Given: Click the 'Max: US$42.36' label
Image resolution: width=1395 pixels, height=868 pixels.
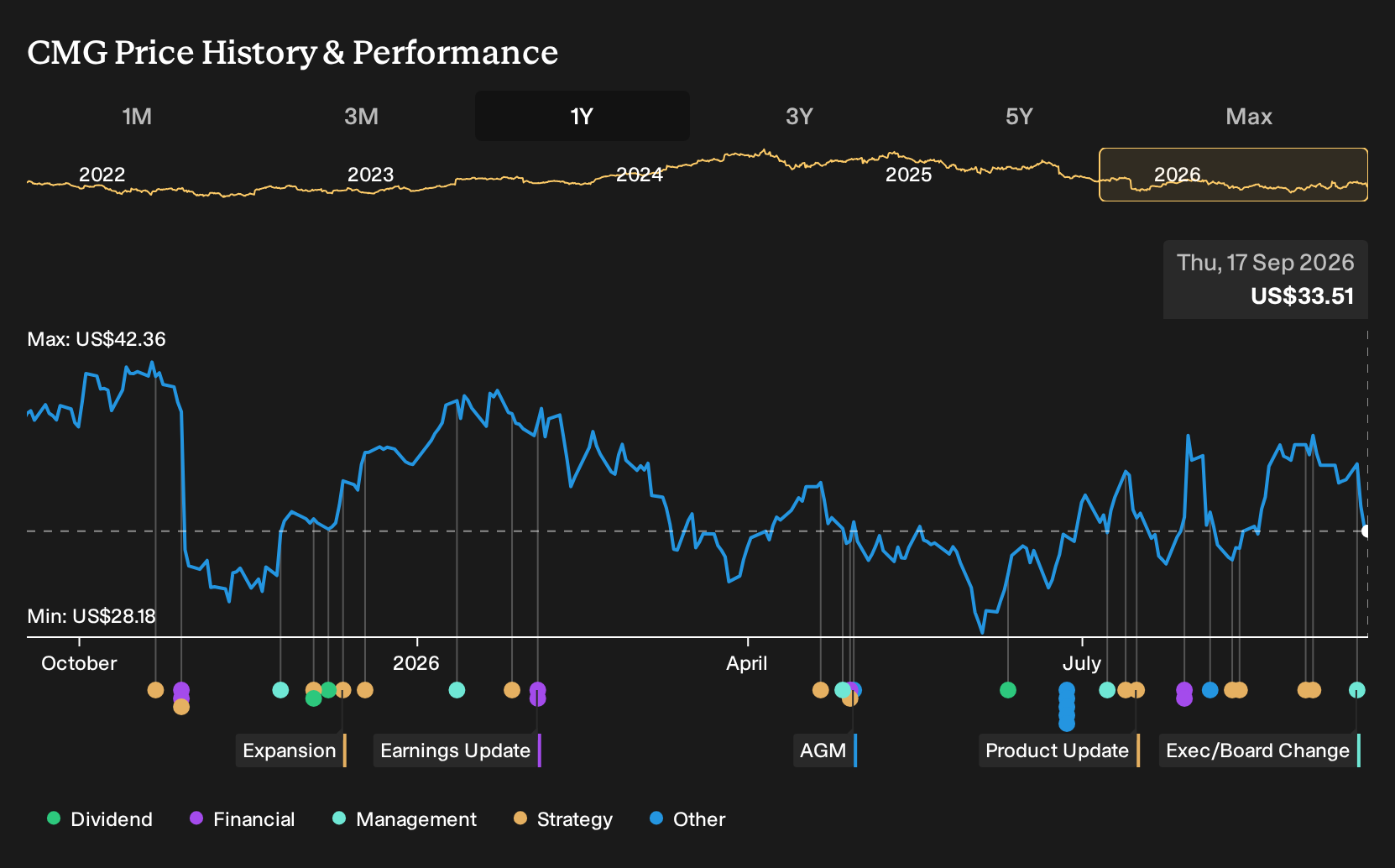Looking at the screenshot, I should 97,339.
